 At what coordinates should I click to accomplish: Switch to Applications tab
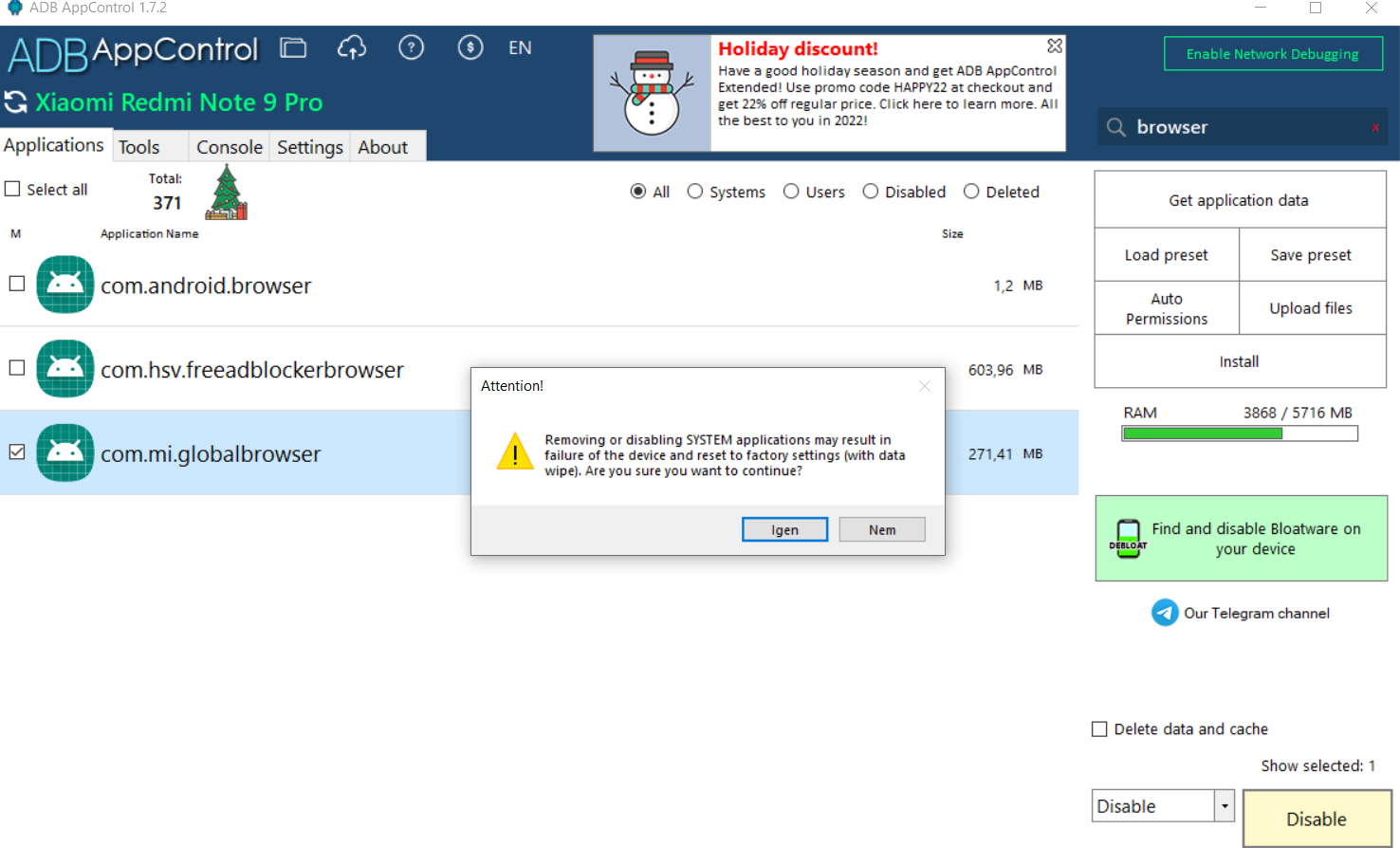click(x=54, y=145)
